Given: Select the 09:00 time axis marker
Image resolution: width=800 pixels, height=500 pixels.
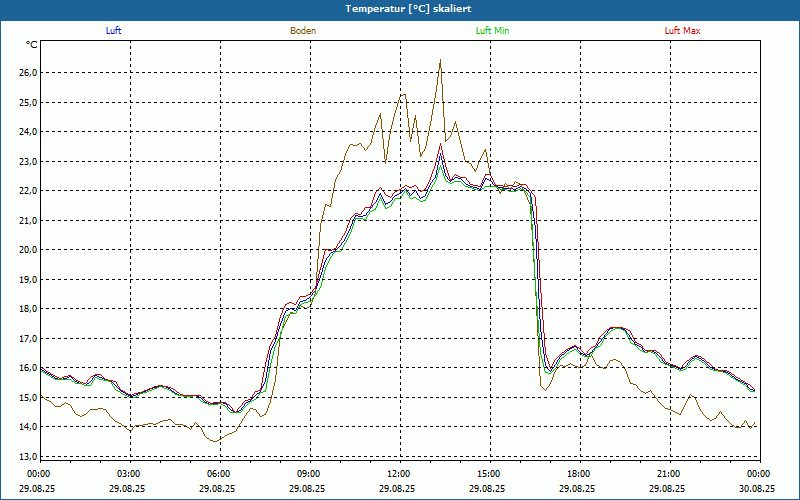Looking at the screenshot, I should pyautogui.click(x=309, y=474).
